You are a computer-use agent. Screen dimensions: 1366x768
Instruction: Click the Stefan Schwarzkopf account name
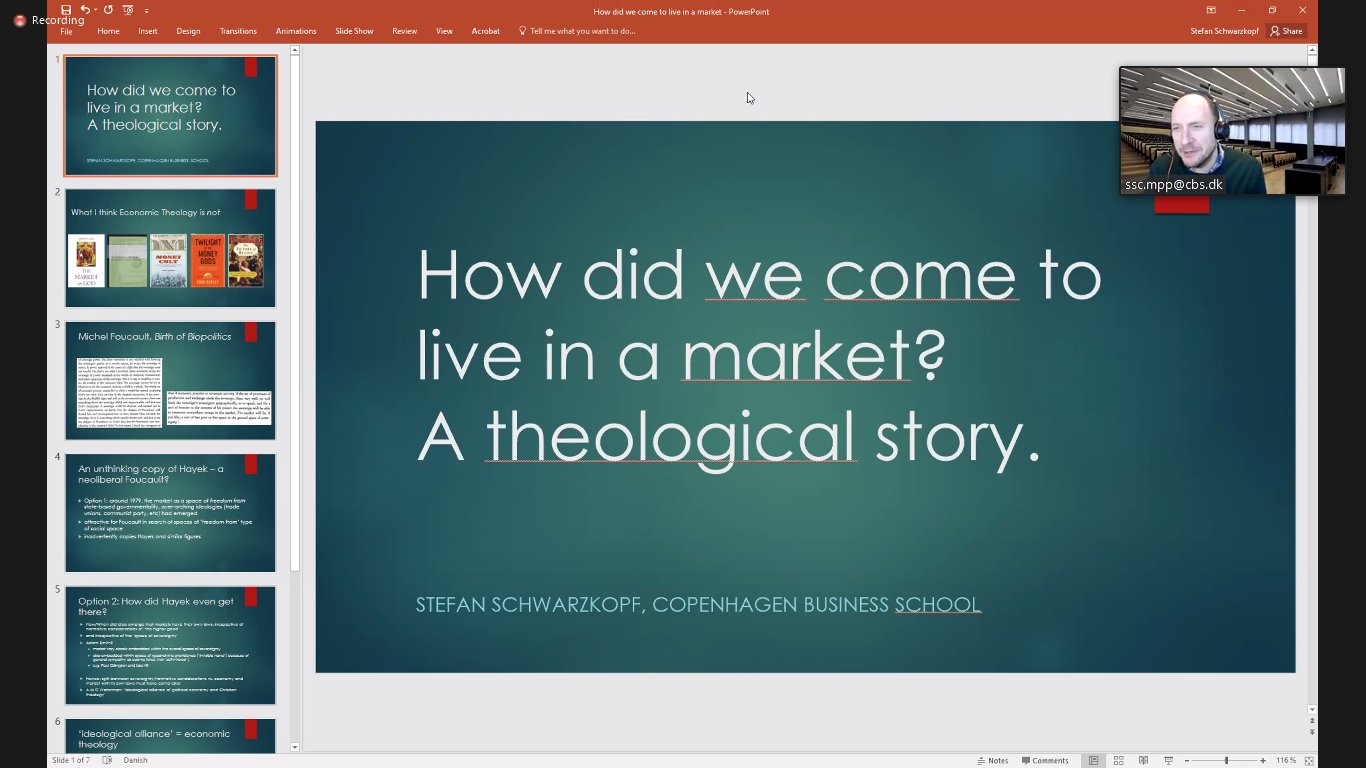coord(1224,31)
